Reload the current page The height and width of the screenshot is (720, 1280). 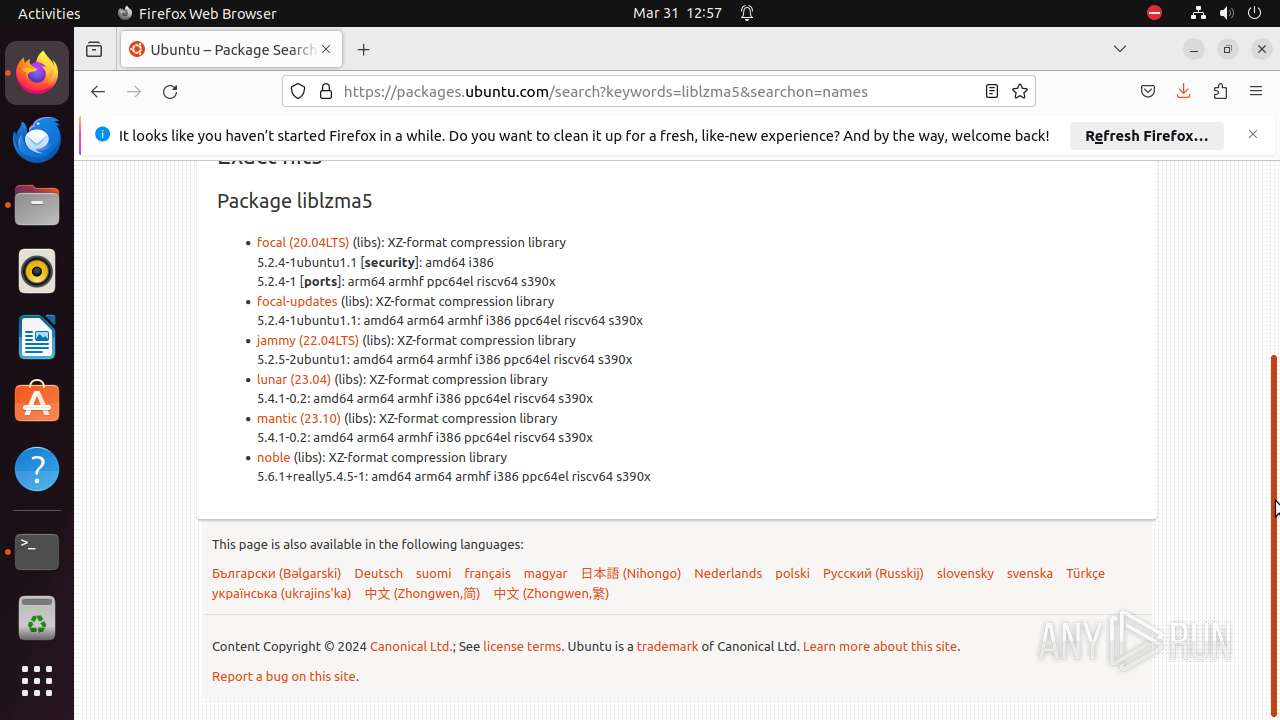tap(170, 91)
